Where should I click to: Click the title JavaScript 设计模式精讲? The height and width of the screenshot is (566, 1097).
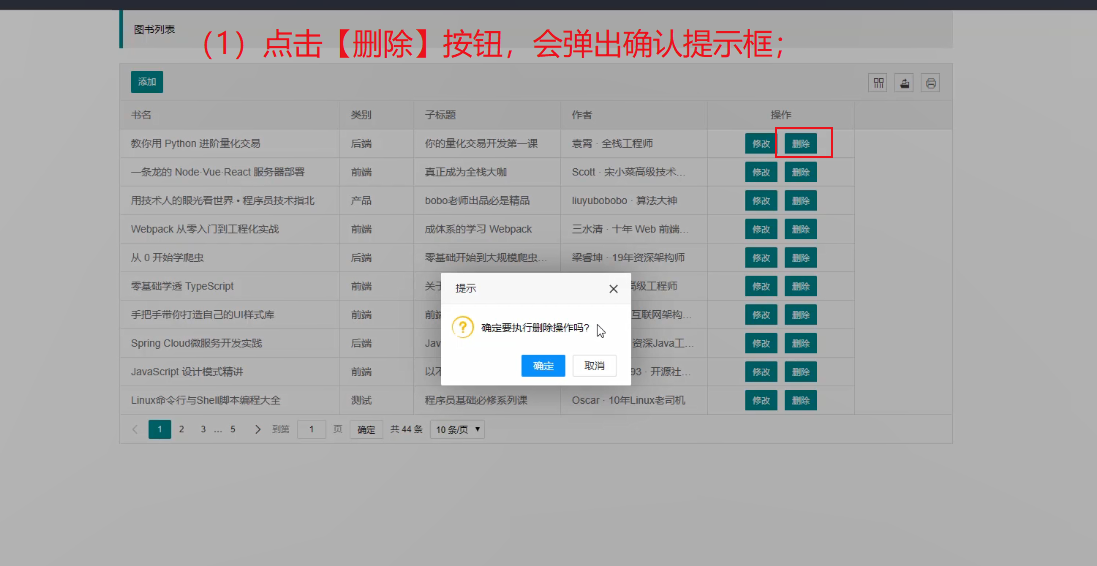click(x=187, y=372)
